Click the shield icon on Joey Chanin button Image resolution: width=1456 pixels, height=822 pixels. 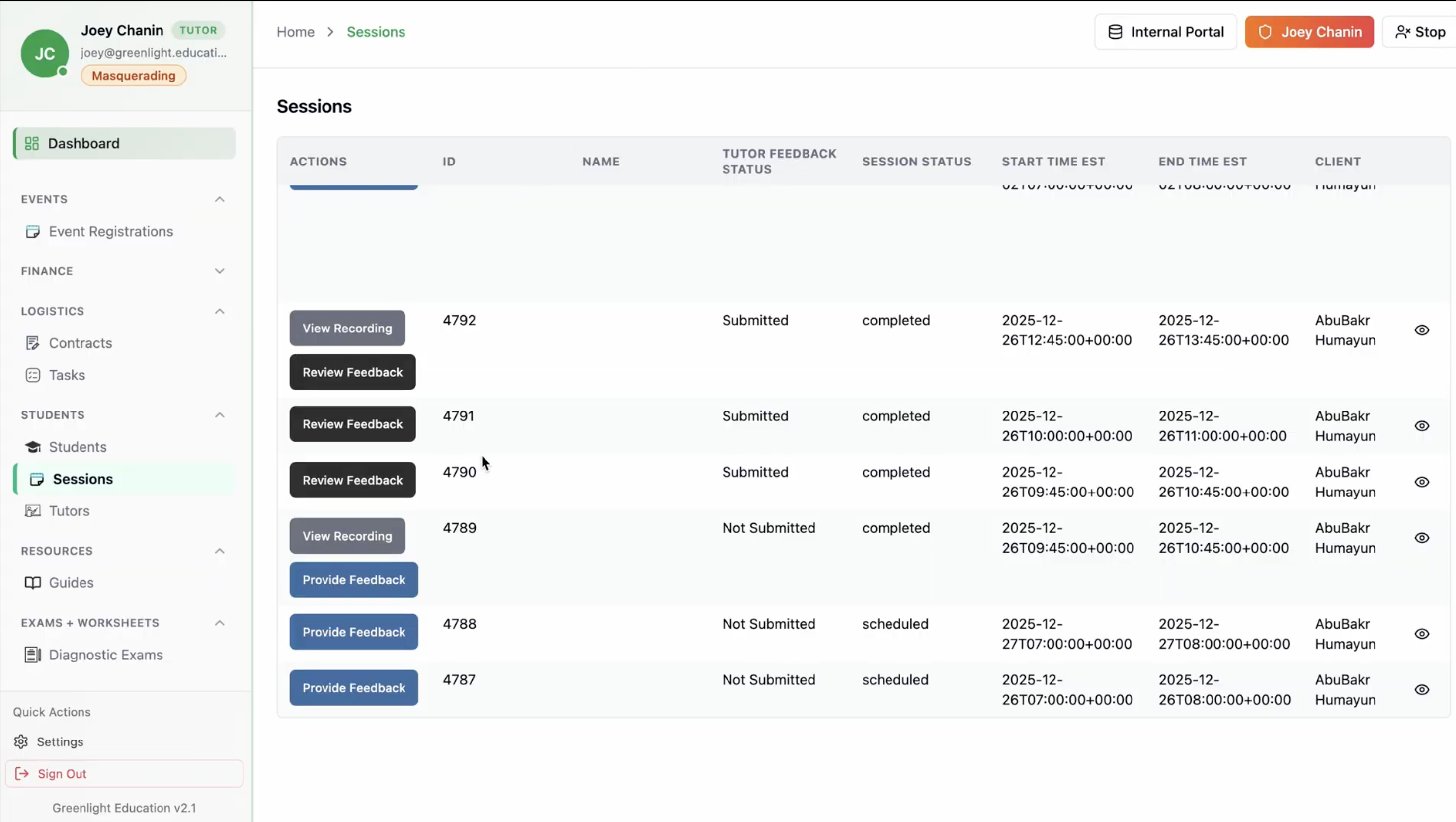click(x=1265, y=32)
